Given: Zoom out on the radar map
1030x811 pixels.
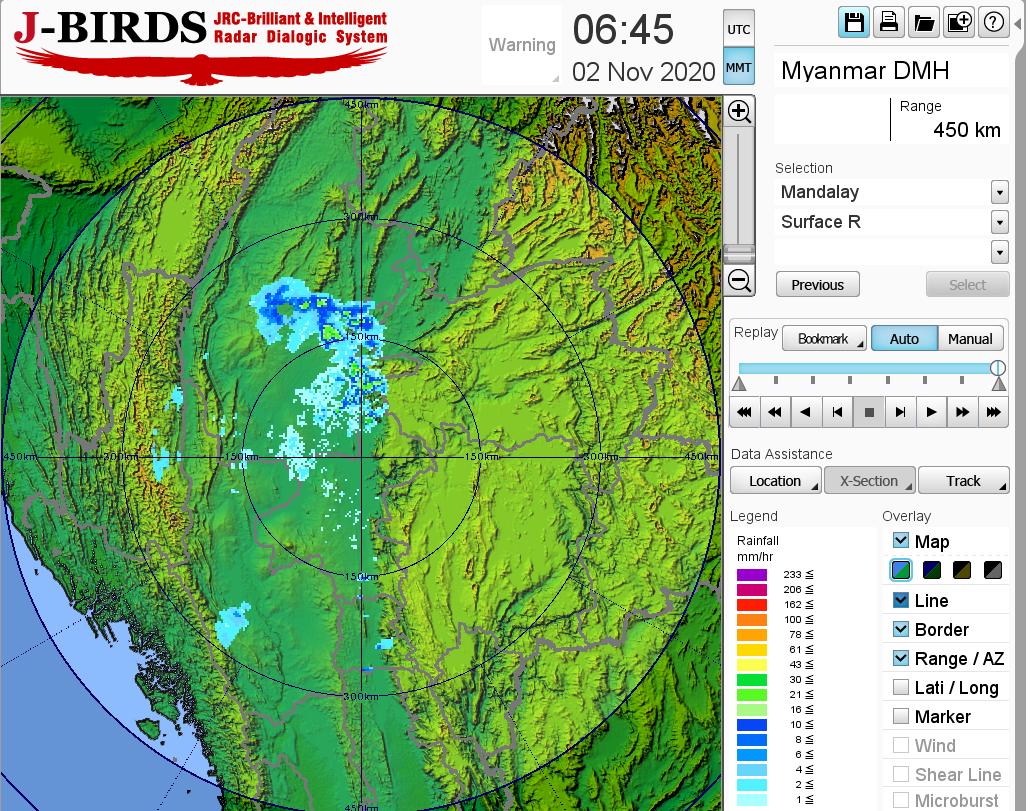Looking at the screenshot, I should [739, 281].
